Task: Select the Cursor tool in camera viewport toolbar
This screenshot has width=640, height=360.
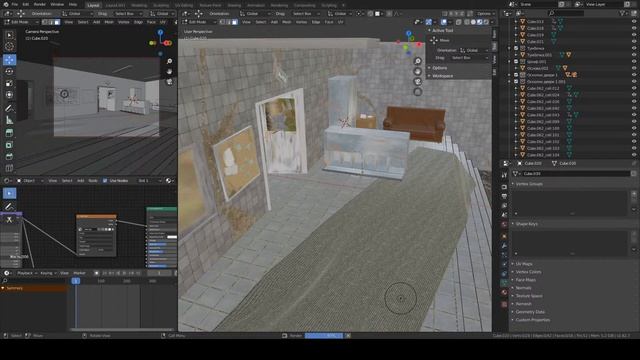Action: tap(9, 47)
